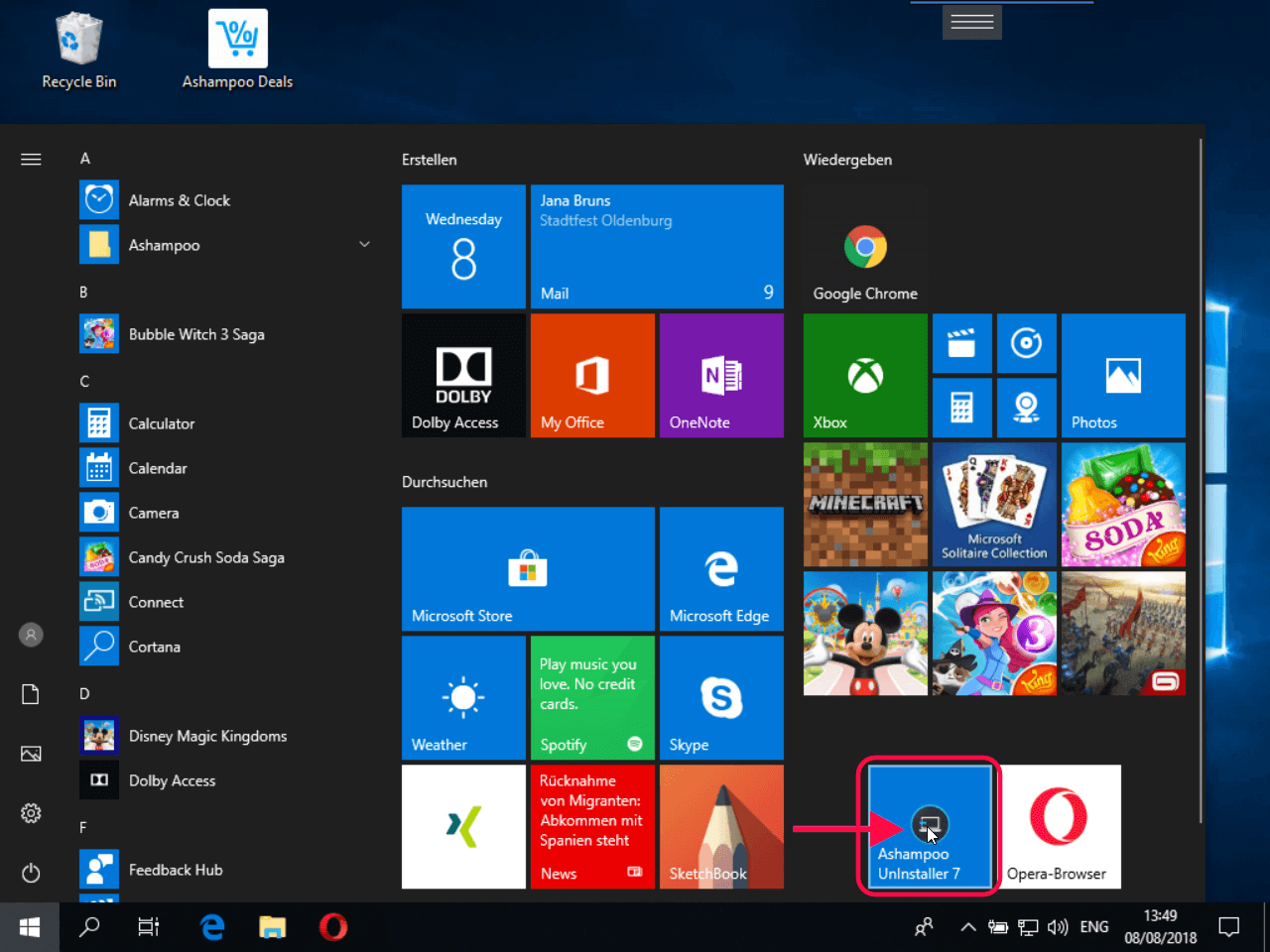The image size is (1270, 952).
Task: Open the Connect app
Action: [x=226, y=602]
